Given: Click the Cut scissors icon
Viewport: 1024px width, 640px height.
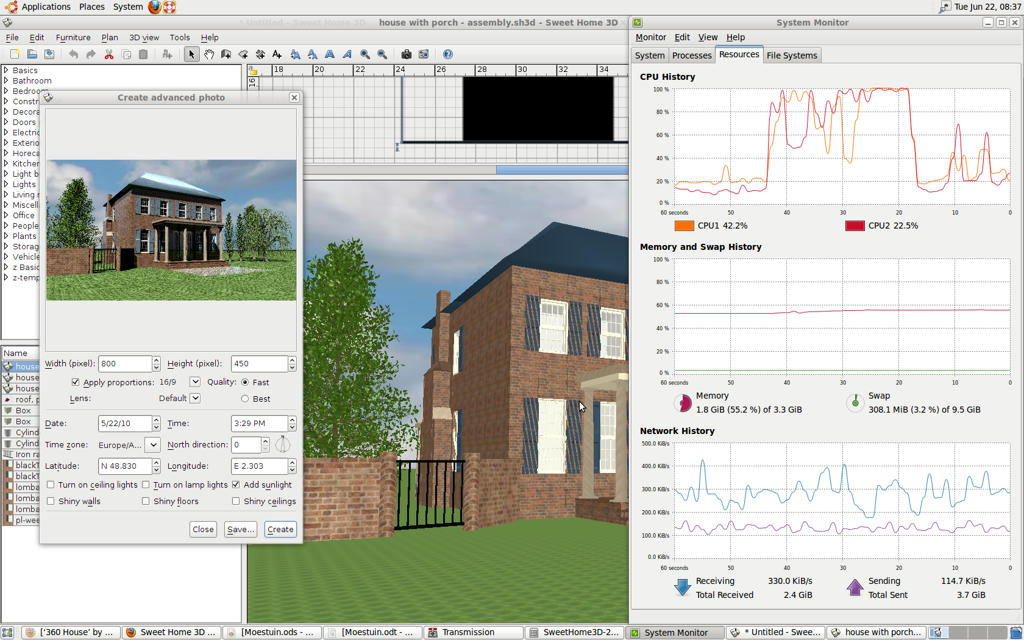Looking at the screenshot, I should 109,54.
